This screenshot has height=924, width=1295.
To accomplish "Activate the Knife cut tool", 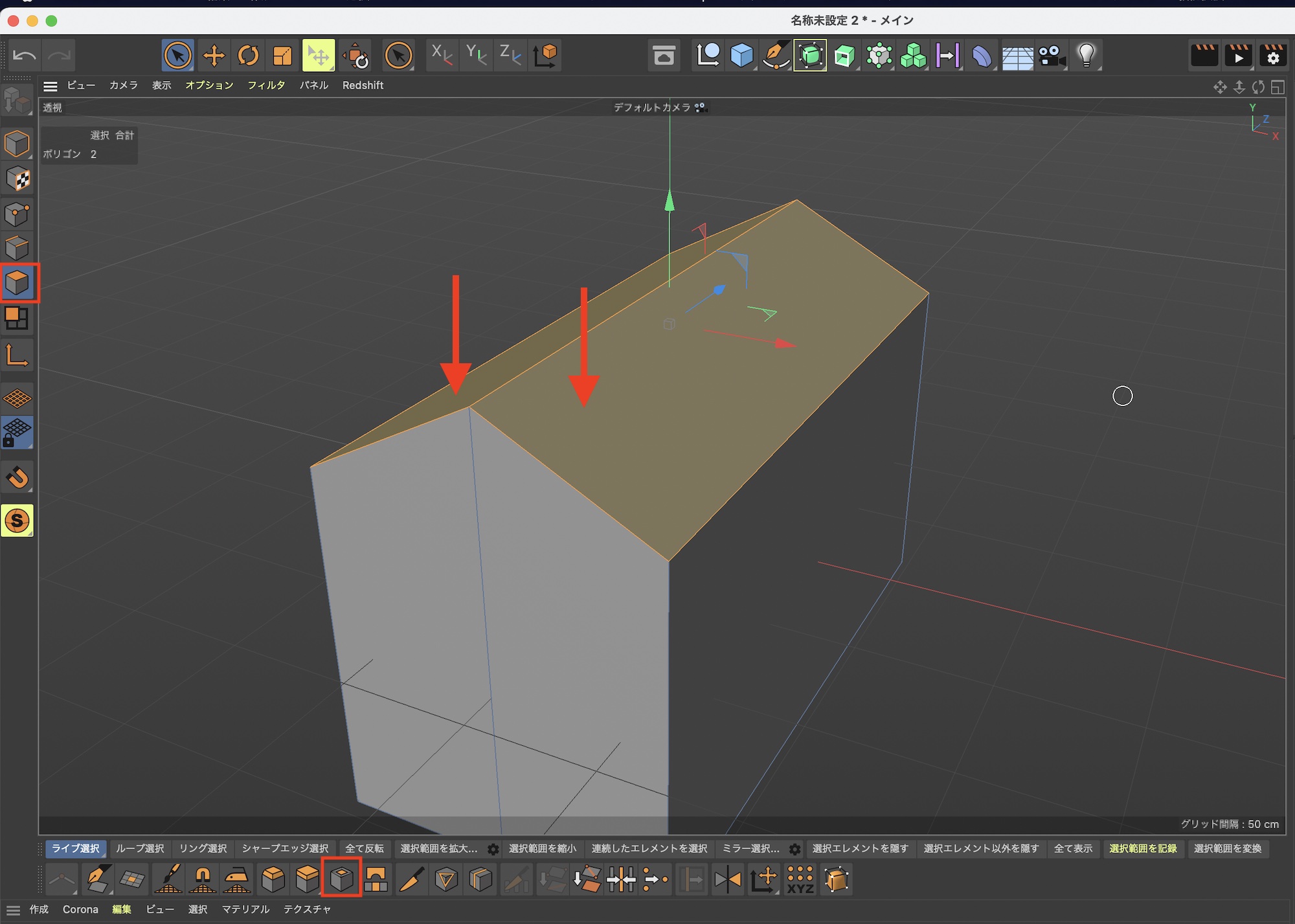I will click(x=411, y=879).
